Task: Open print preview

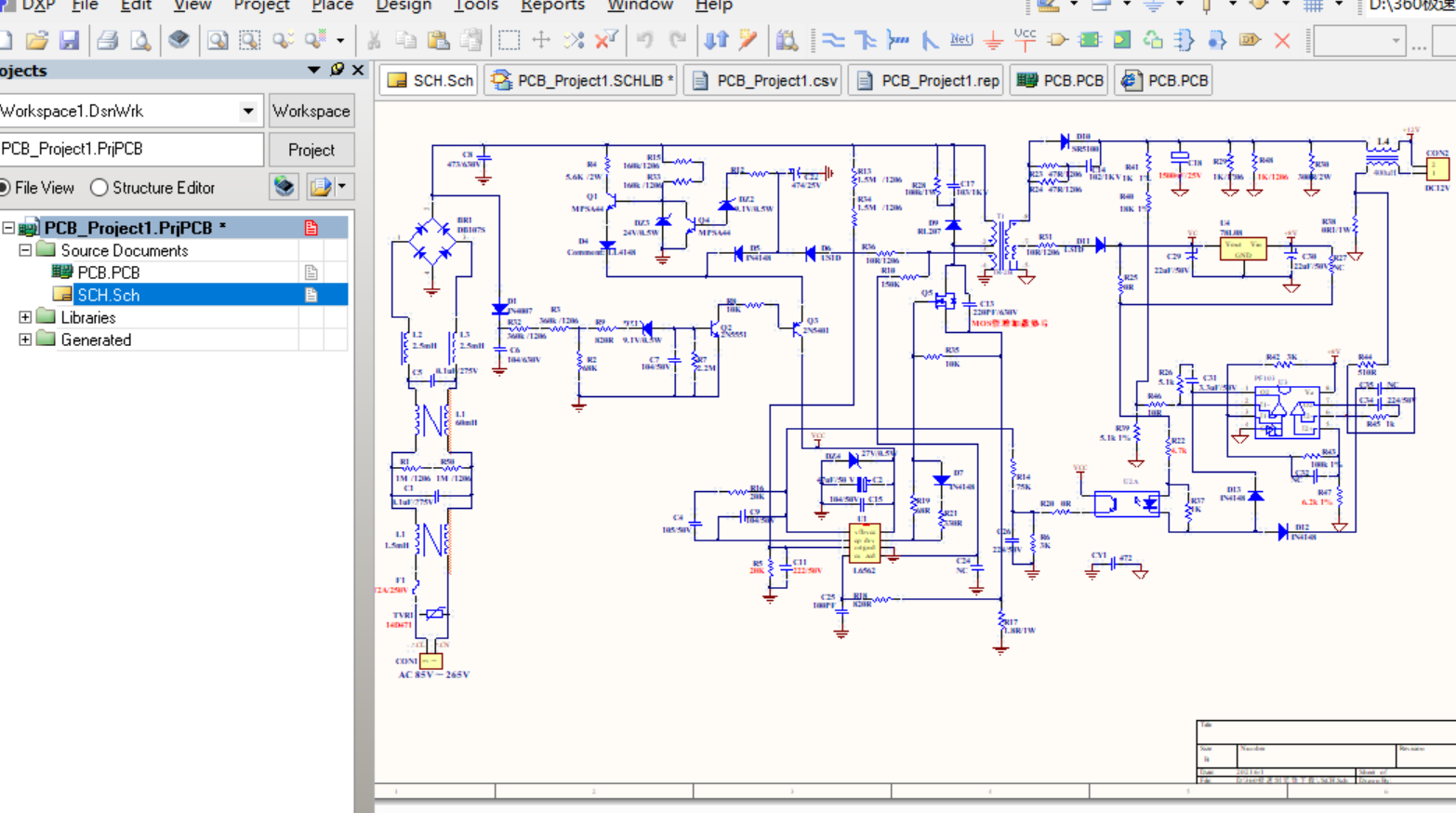Action: pyautogui.click(x=140, y=40)
